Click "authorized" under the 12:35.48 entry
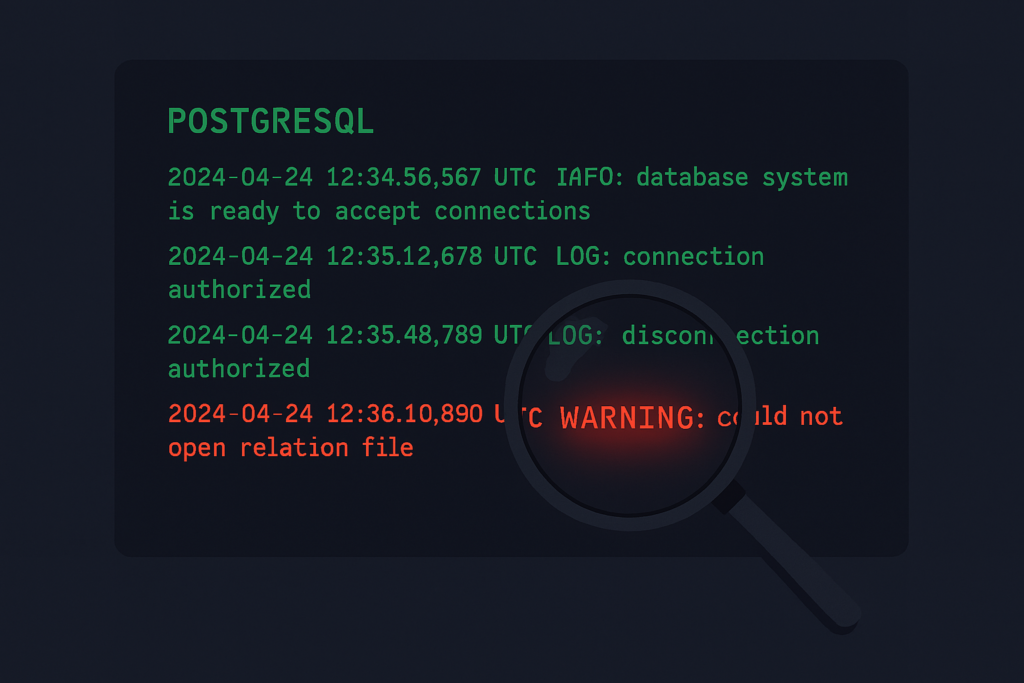The width and height of the screenshot is (1024, 683). pyautogui.click(x=239, y=368)
